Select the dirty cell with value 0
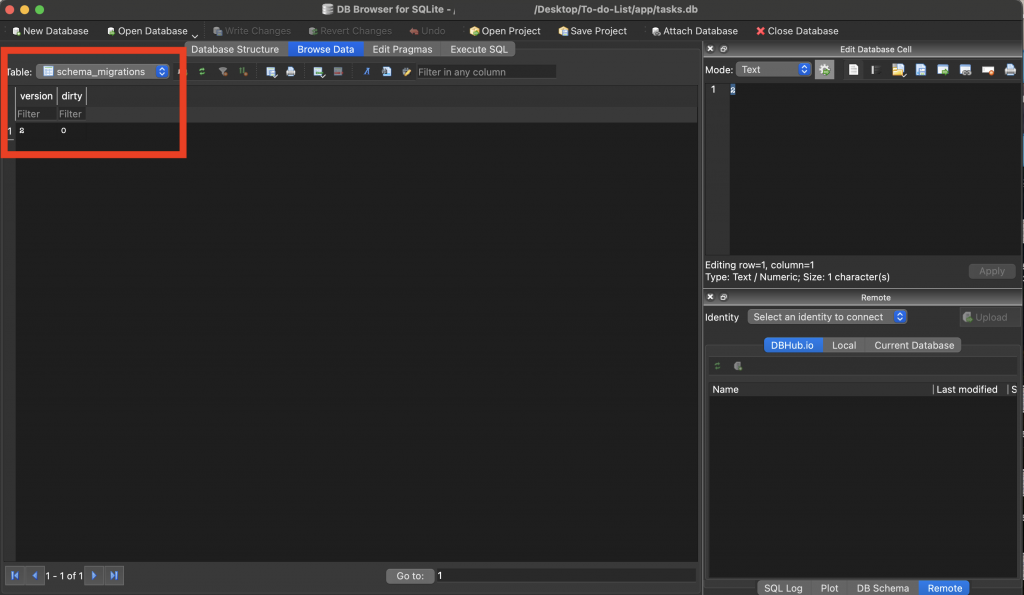 point(71,131)
